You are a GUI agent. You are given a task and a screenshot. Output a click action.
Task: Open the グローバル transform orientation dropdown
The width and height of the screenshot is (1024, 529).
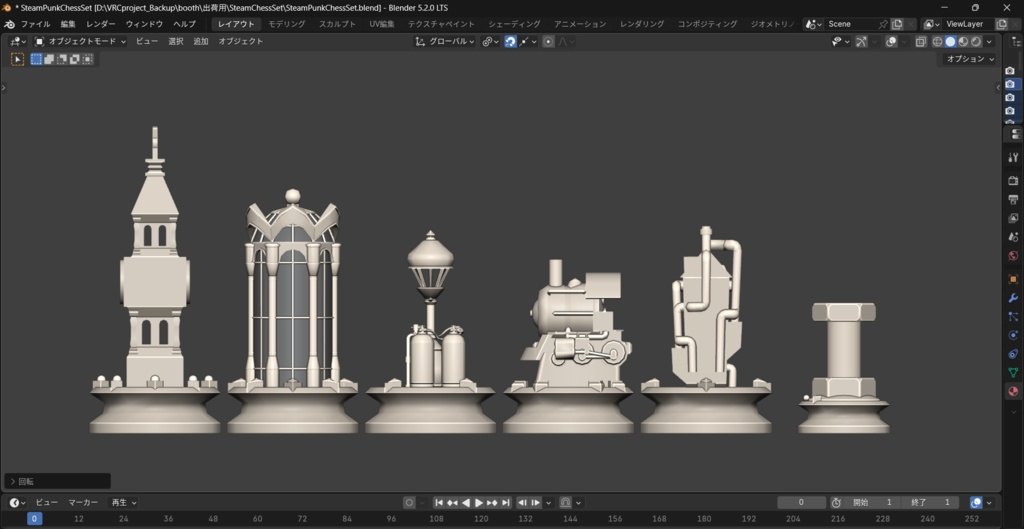(445, 41)
